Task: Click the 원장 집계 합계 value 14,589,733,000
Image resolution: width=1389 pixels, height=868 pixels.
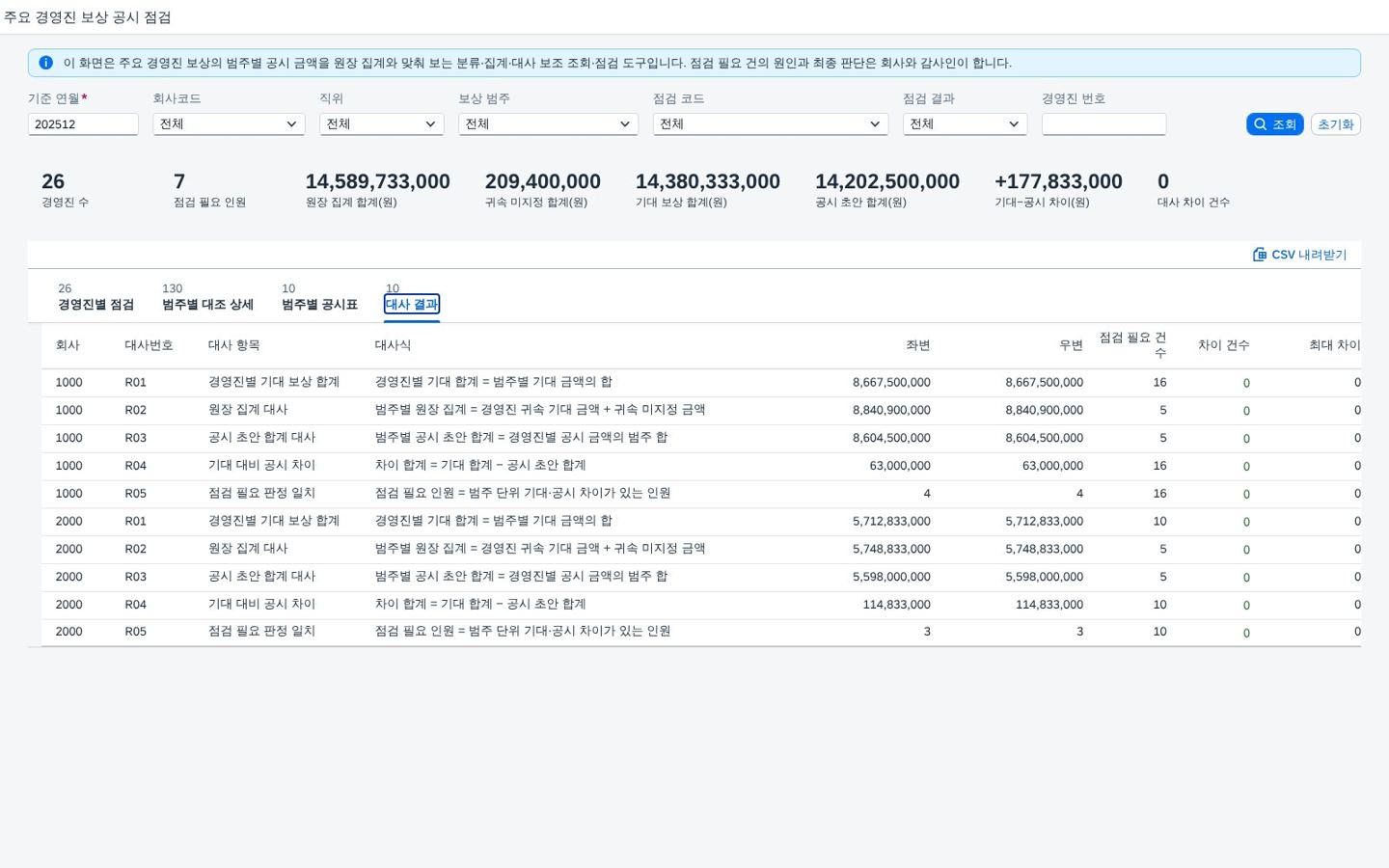Action: pyautogui.click(x=378, y=181)
